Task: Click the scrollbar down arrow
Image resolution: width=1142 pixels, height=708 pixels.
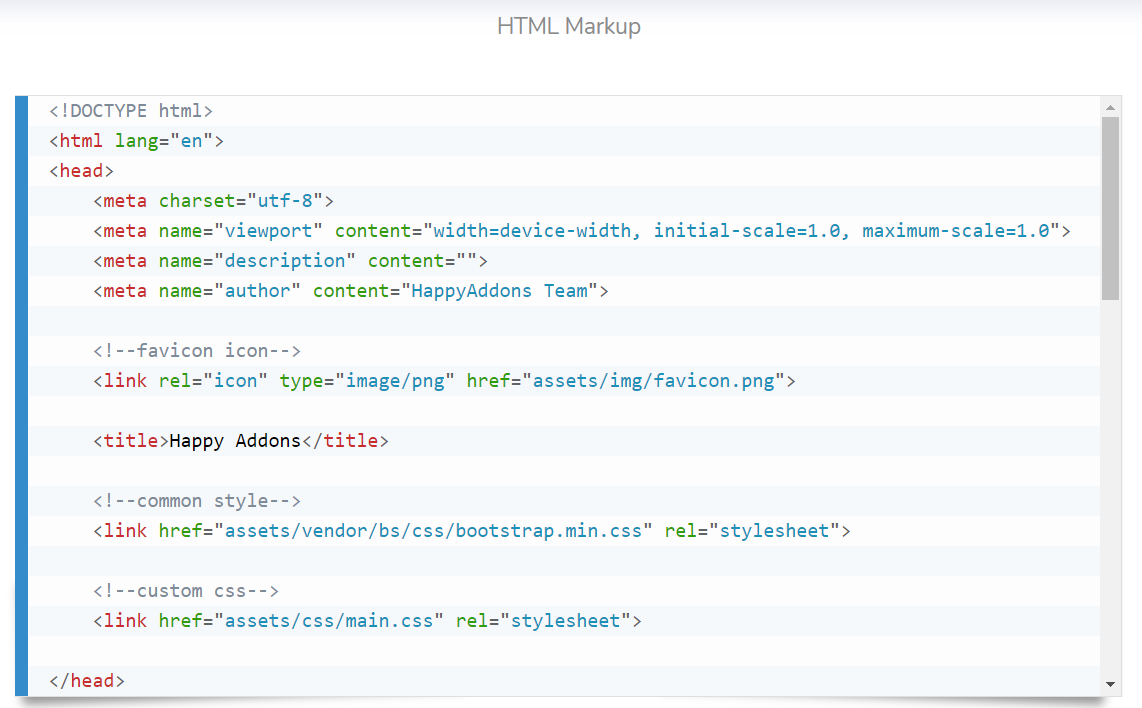Action: click(1110, 684)
